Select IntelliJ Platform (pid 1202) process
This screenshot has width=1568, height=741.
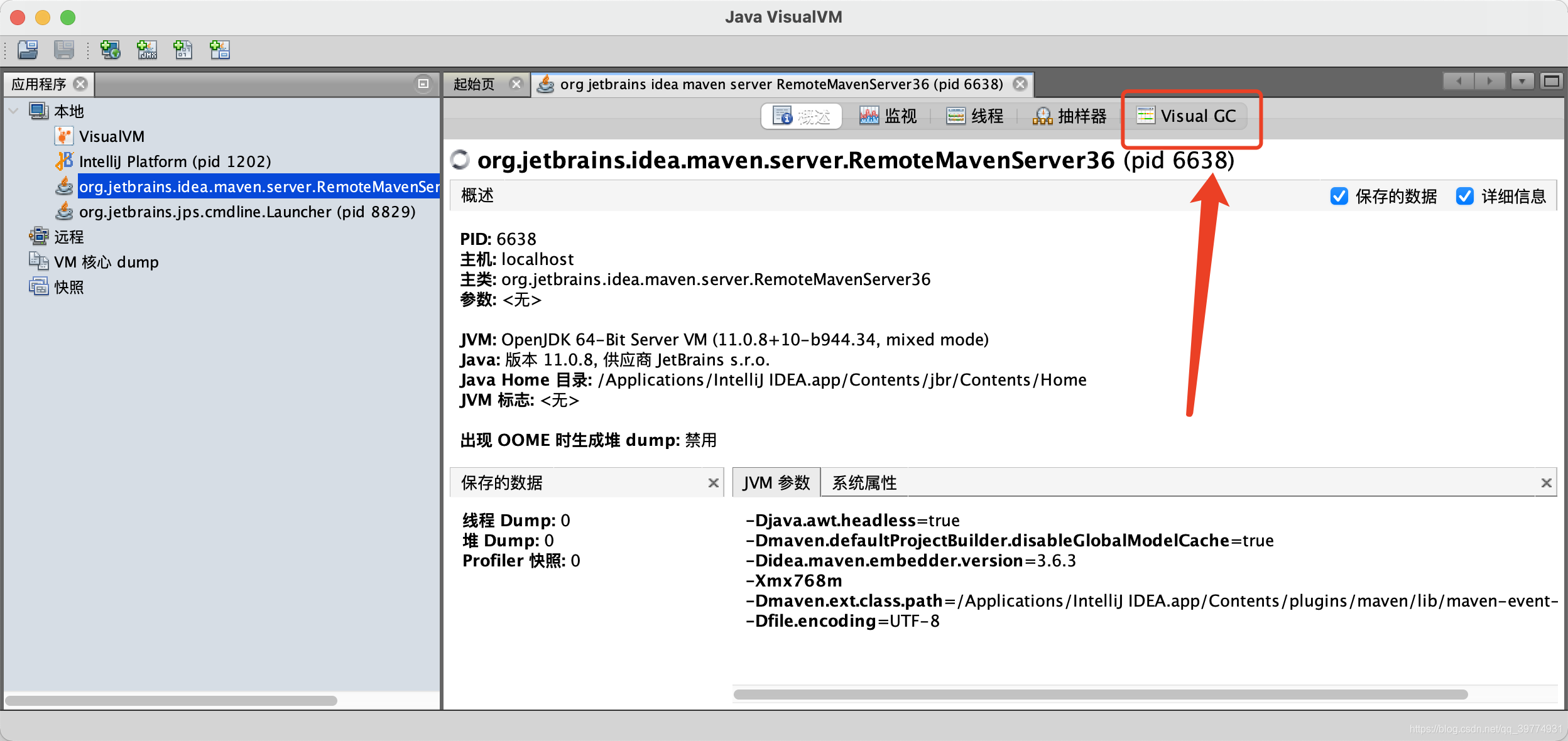pos(175,161)
